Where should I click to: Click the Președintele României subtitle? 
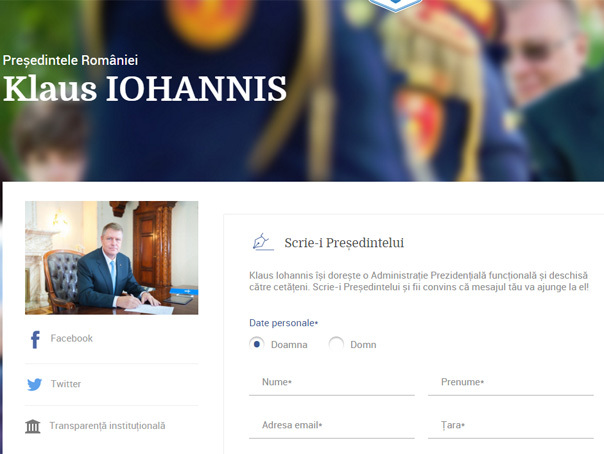click(70, 60)
